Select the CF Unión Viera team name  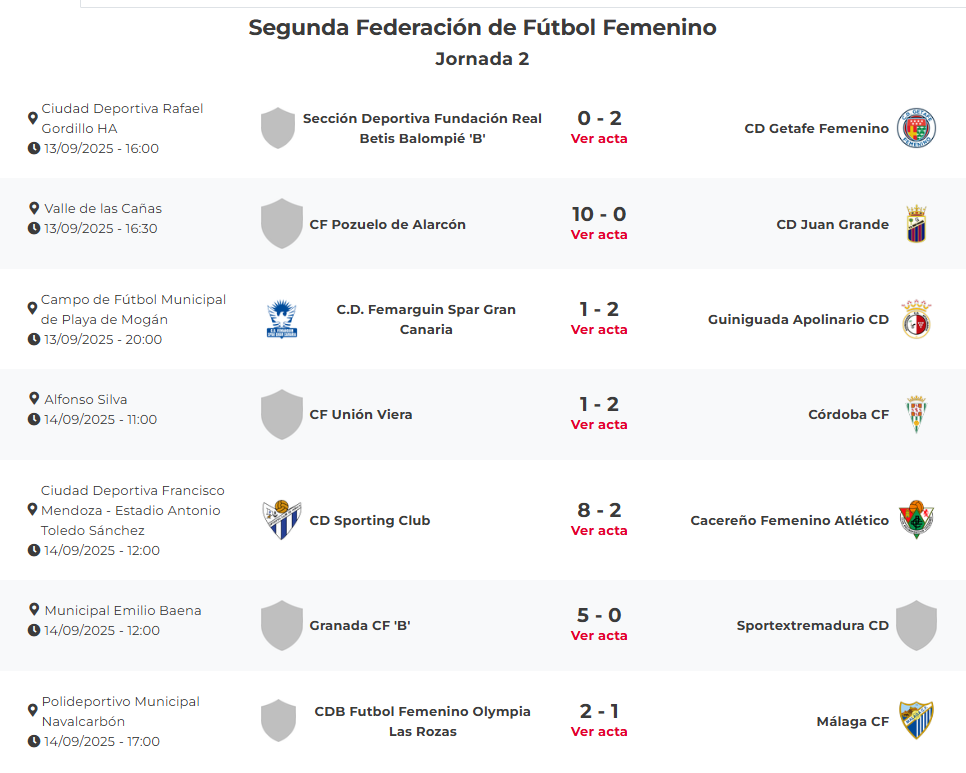click(x=361, y=414)
